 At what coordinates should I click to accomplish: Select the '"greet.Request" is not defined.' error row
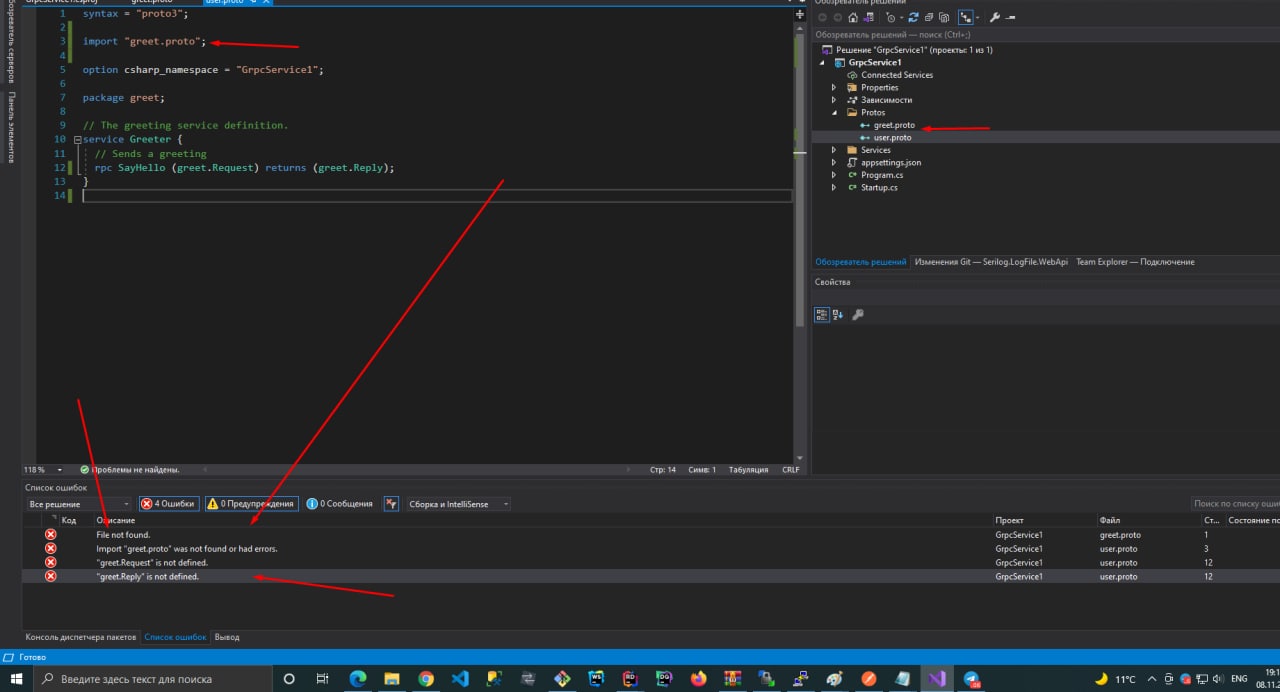point(650,562)
